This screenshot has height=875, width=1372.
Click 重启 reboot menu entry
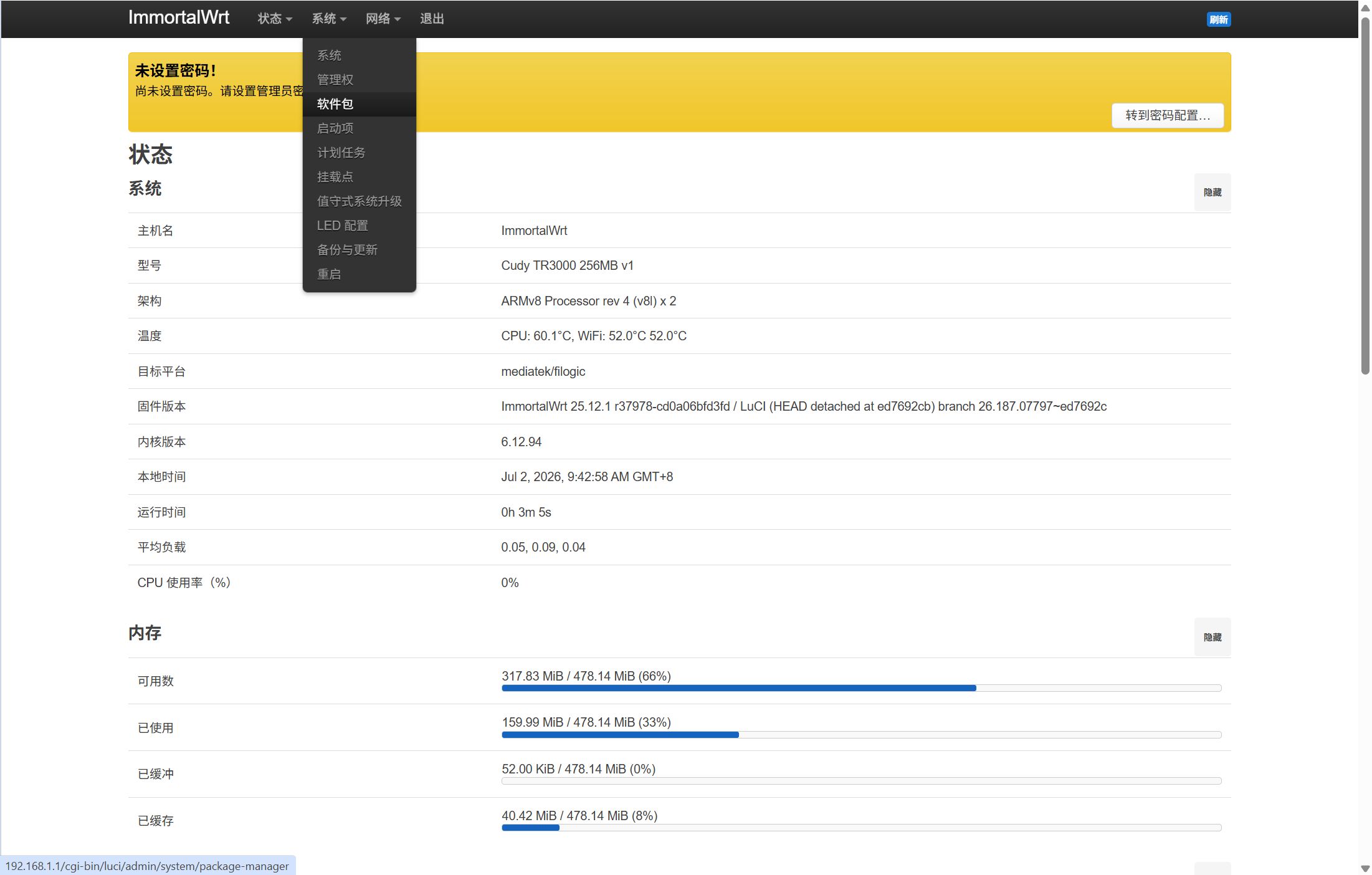pos(359,274)
